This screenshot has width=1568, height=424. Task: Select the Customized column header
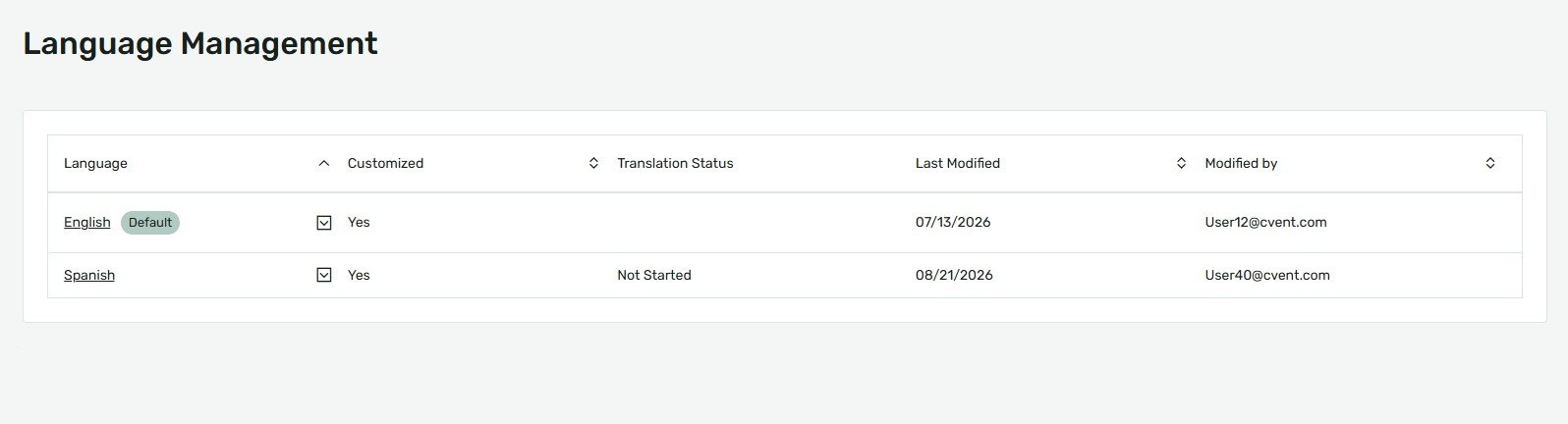[x=385, y=164]
